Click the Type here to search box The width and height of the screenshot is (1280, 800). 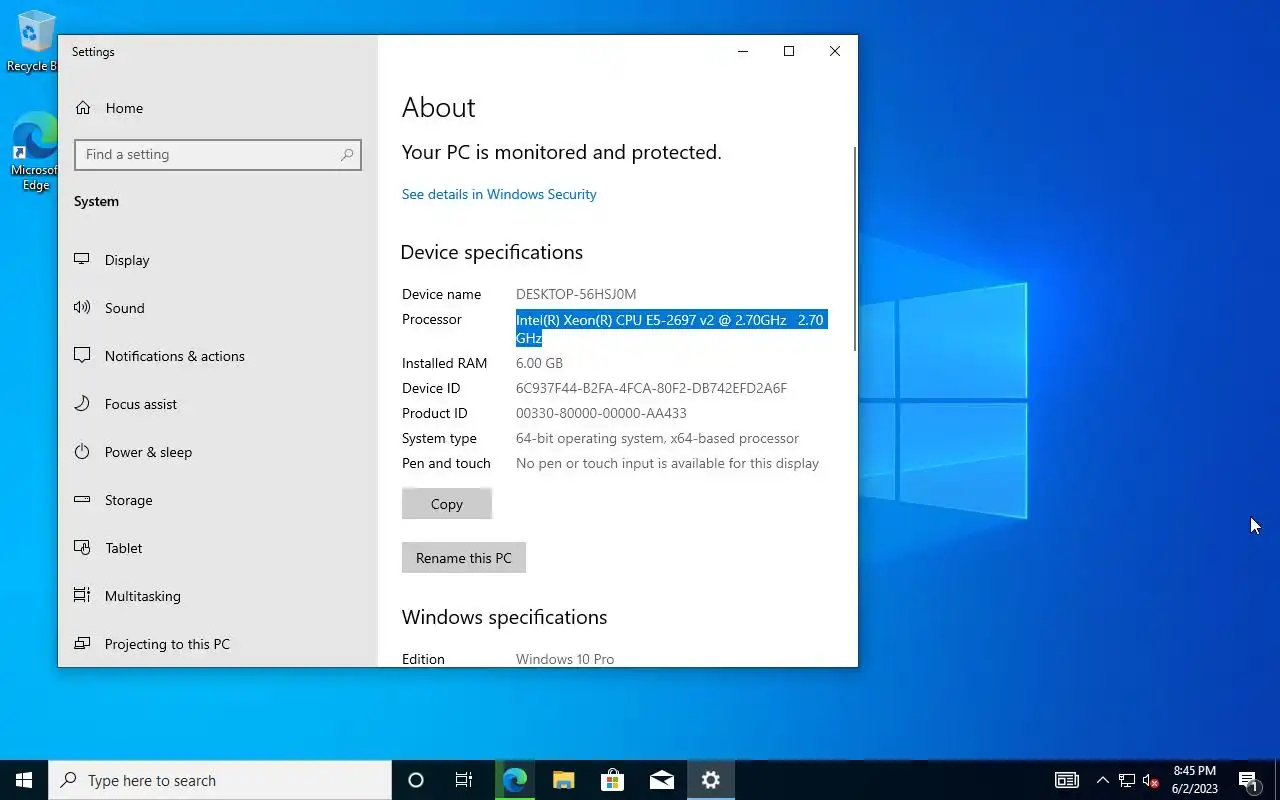(220, 780)
